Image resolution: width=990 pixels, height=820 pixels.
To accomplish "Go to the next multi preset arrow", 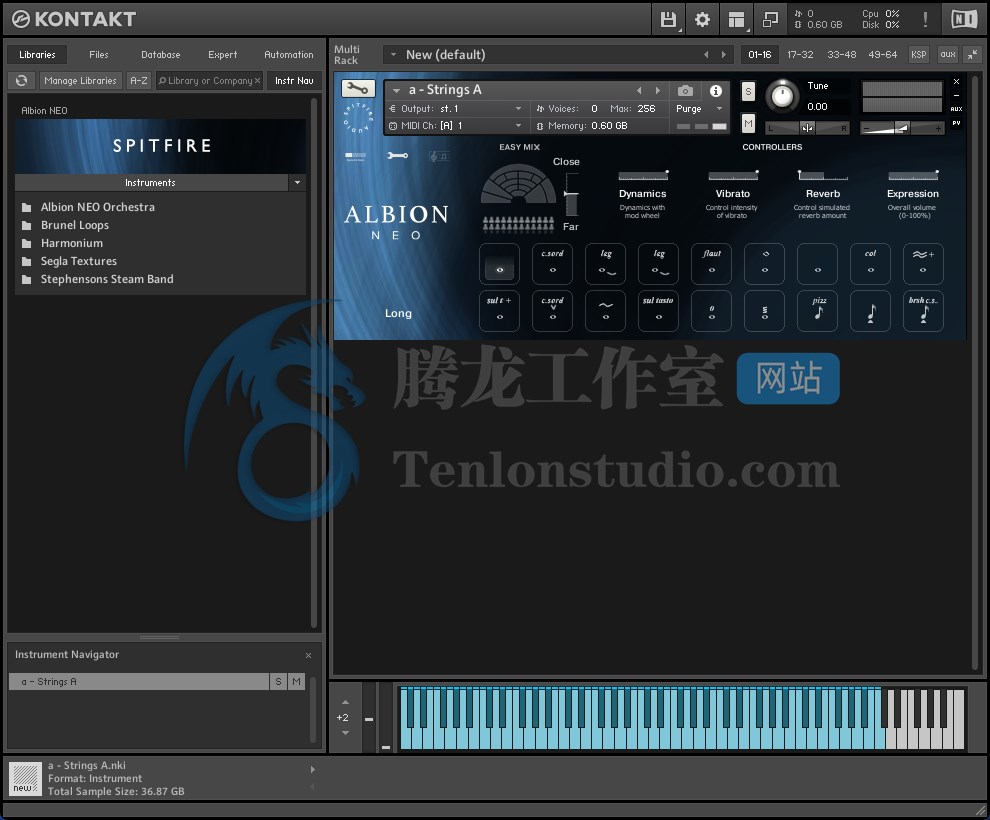I will (x=724, y=55).
